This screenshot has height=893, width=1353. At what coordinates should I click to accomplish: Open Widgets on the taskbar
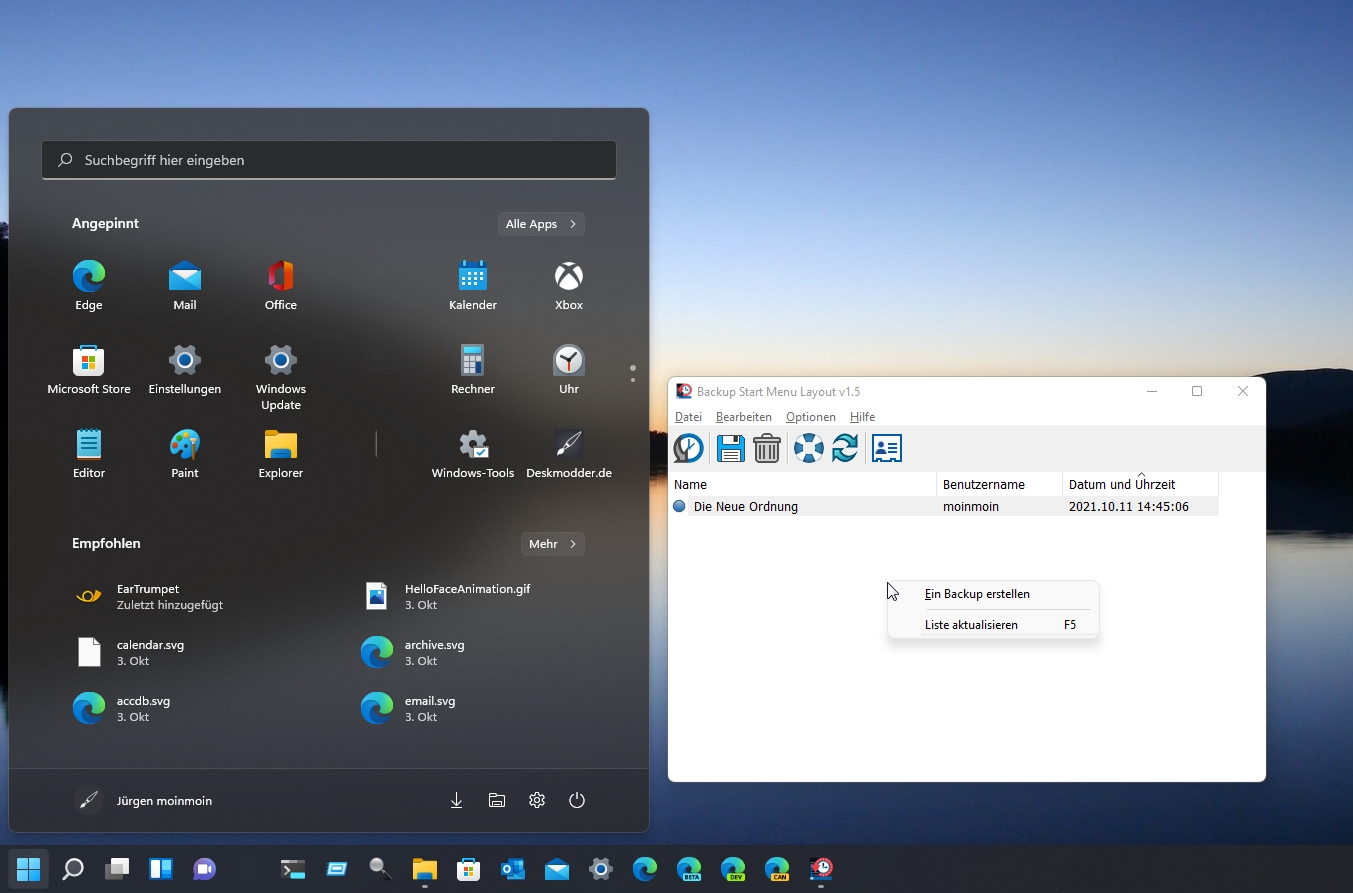(161, 868)
